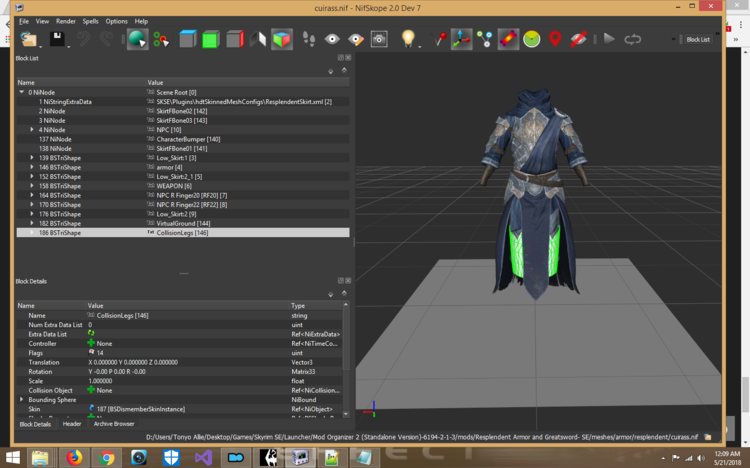Switch to the Header tab
Image resolution: width=750 pixels, height=468 pixels.
click(72, 424)
